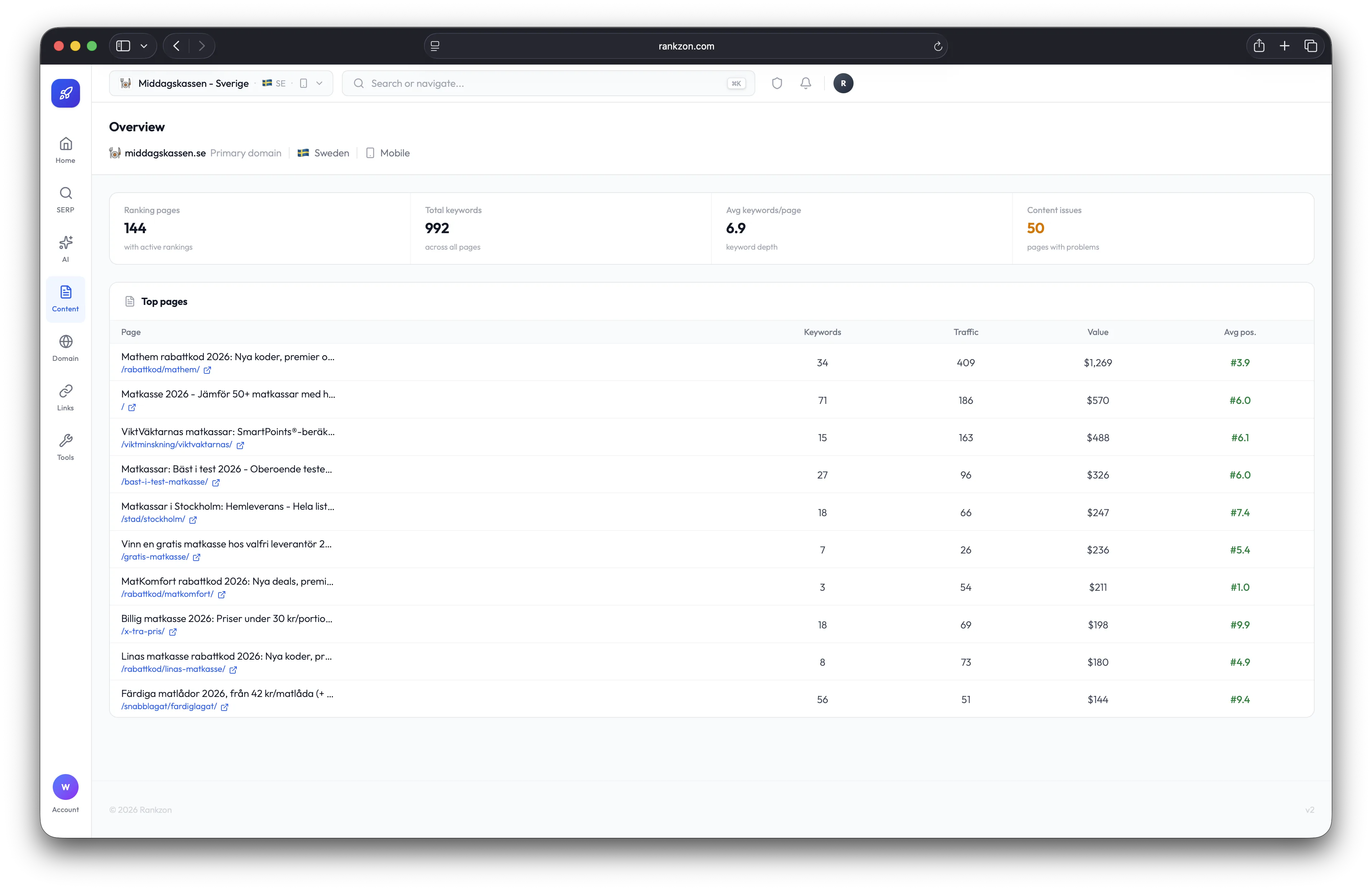Click the Rankzon rocket logo

click(66, 93)
